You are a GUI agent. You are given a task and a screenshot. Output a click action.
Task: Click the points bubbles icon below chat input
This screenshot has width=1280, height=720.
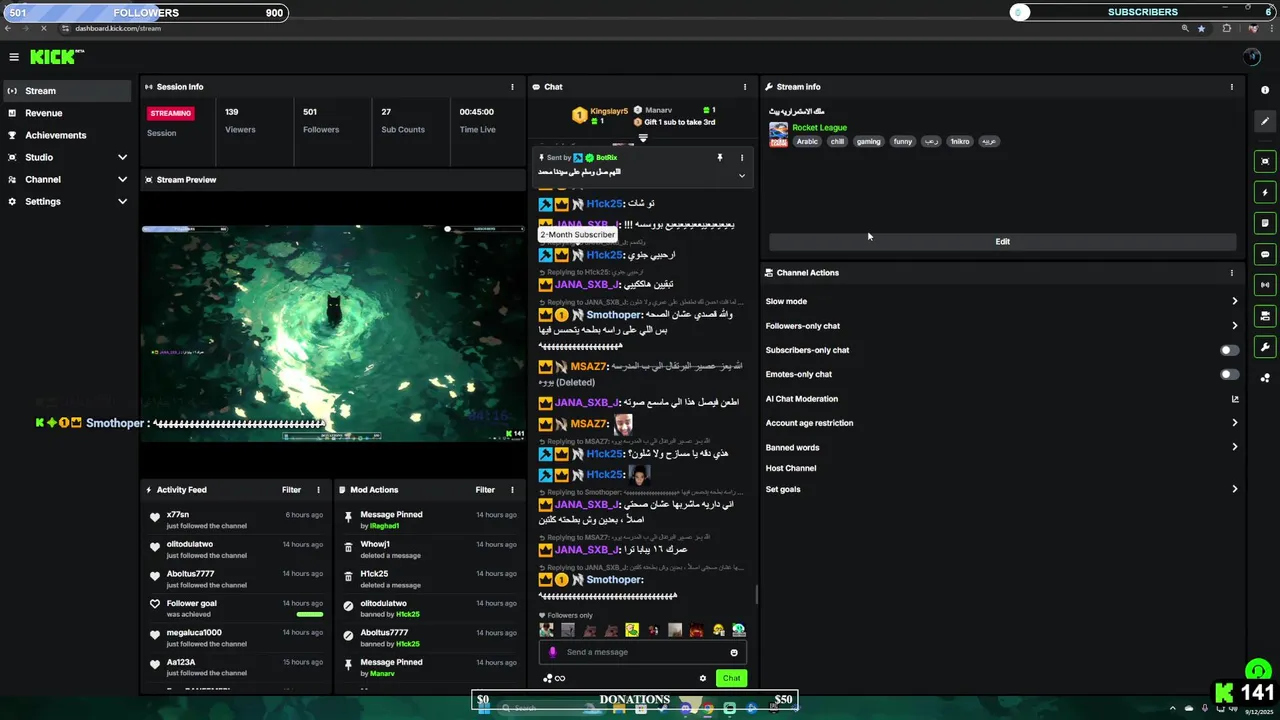(548, 678)
